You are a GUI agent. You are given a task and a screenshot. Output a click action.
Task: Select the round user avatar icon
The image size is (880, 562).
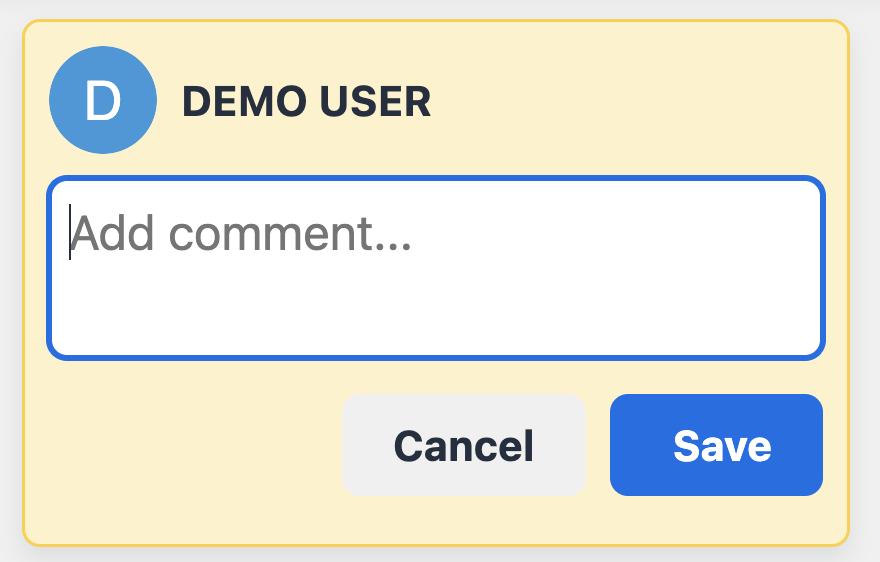tap(102, 101)
